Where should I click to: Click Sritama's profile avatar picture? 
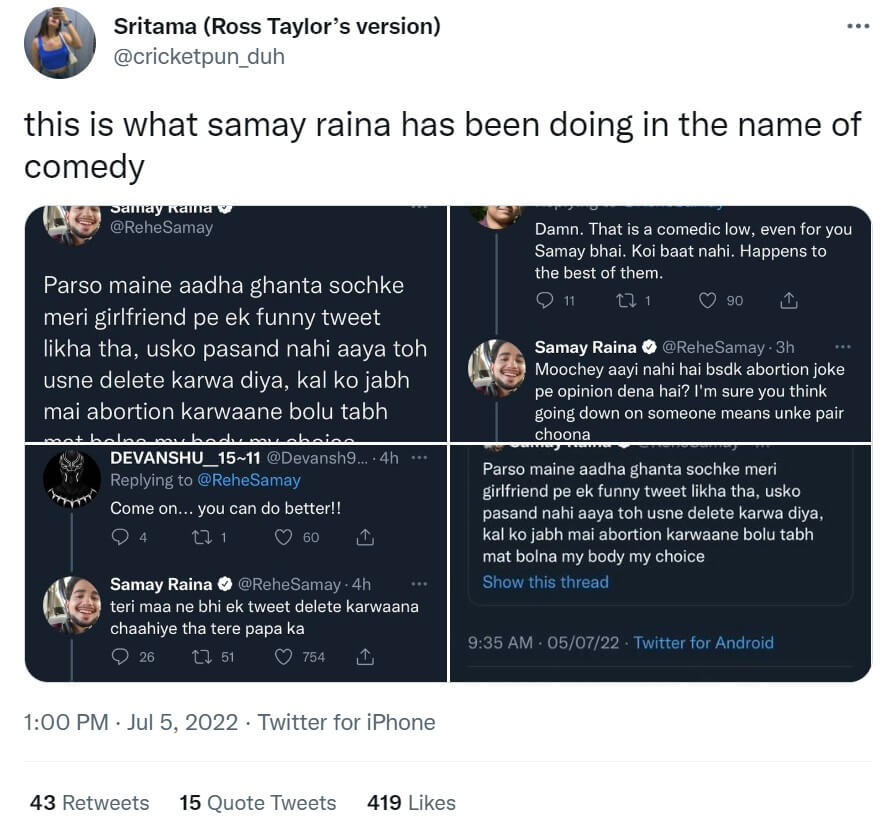point(60,42)
